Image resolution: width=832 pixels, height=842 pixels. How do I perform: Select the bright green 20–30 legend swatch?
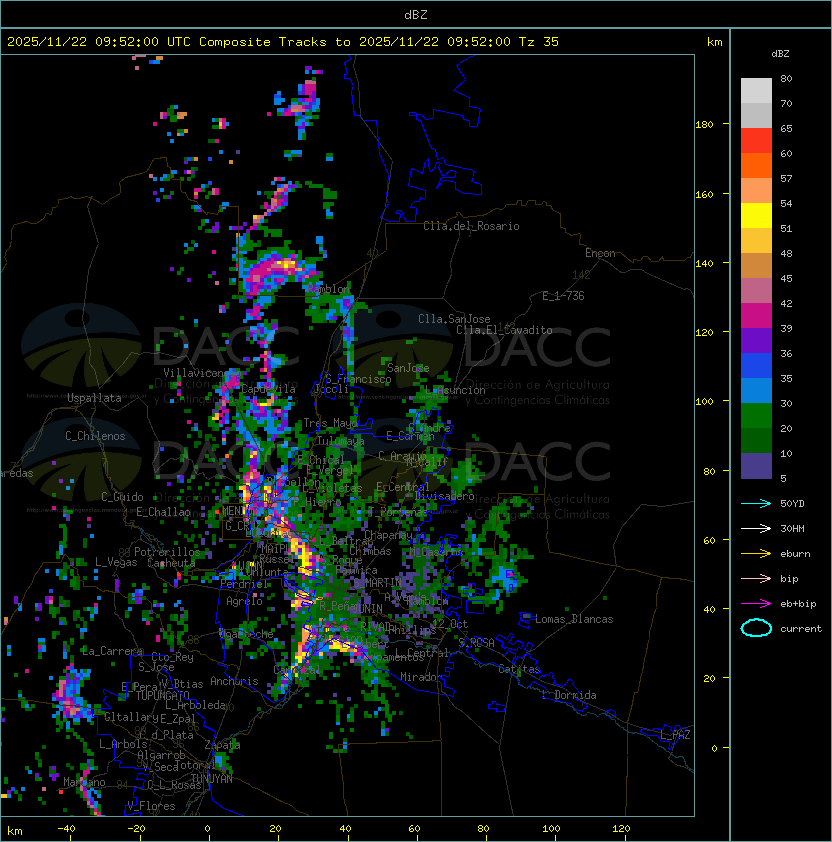tap(756, 416)
